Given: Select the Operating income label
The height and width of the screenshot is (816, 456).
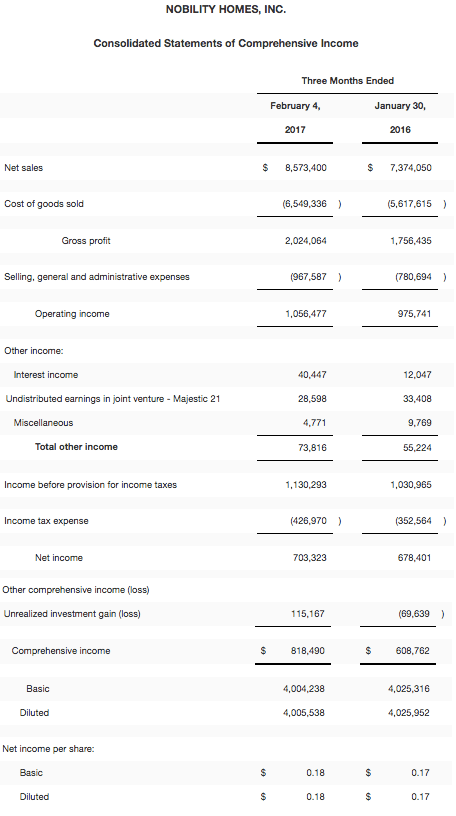Looking at the screenshot, I should click(x=72, y=314).
